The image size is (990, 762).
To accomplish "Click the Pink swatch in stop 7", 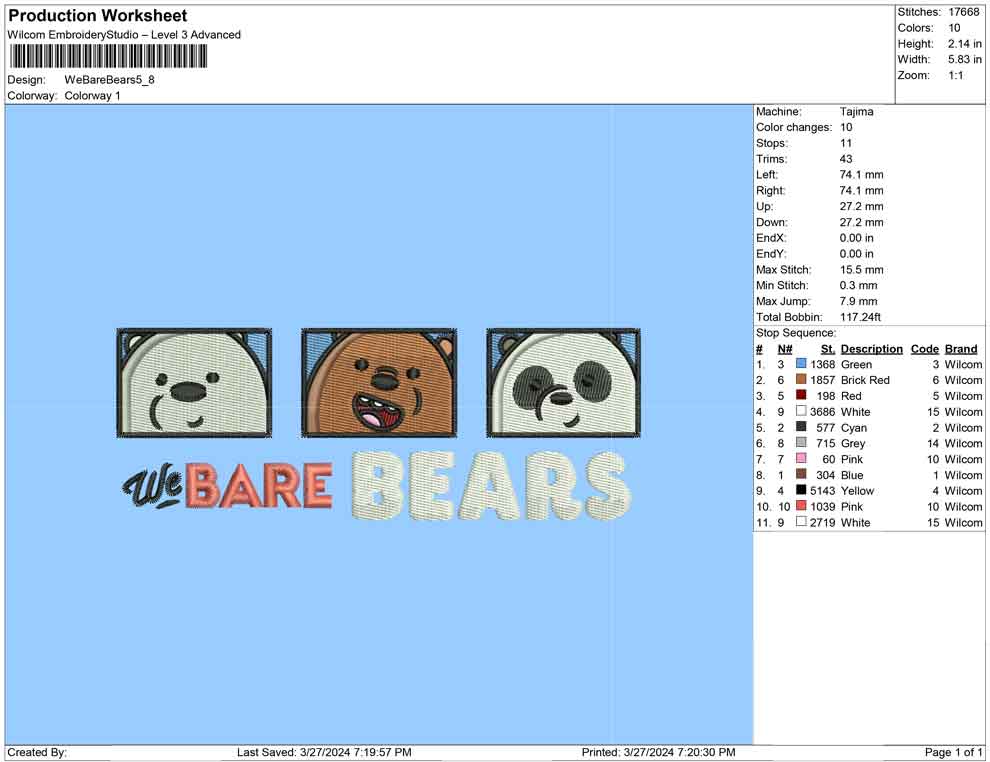I will pos(801,458).
